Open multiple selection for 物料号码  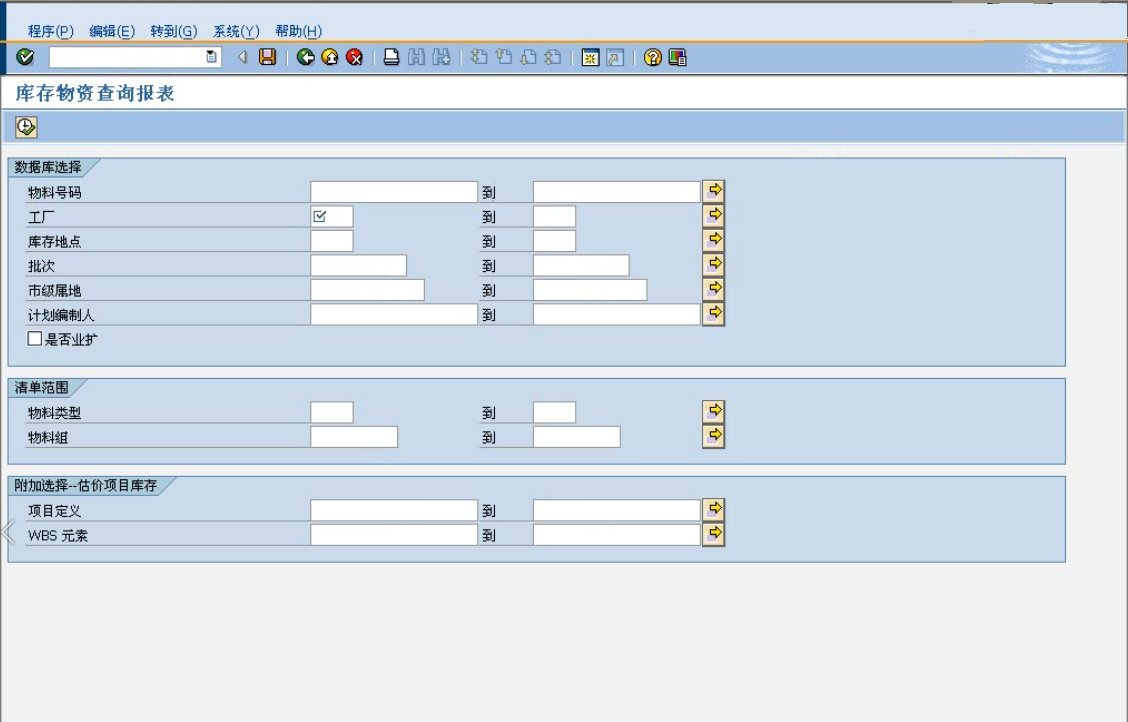713,191
